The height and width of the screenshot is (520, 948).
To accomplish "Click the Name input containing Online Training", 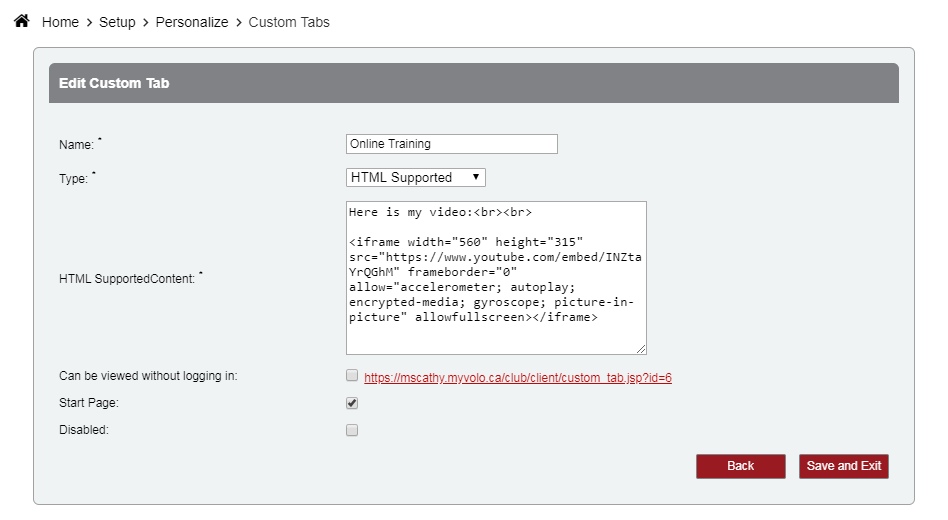I will pyautogui.click(x=451, y=144).
